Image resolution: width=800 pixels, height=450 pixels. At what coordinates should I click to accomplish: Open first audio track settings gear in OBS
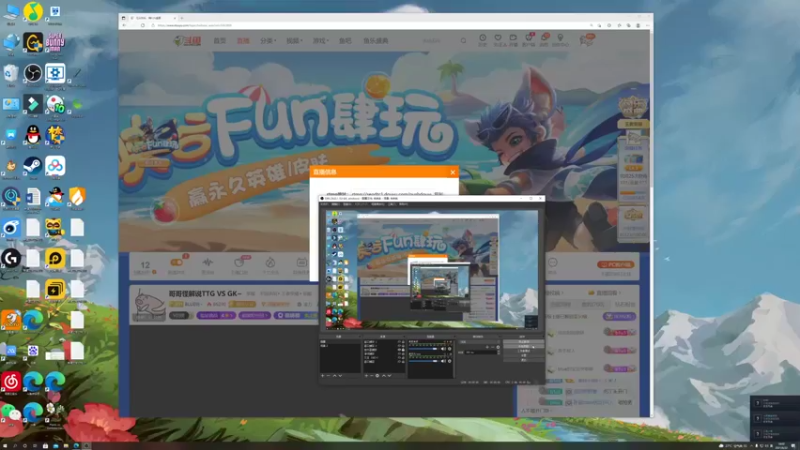pyautogui.click(x=449, y=348)
